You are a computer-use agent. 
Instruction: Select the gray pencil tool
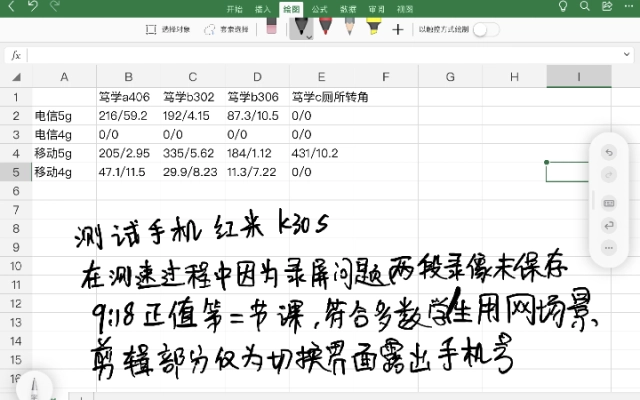pyautogui.click(x=349, y=26)
